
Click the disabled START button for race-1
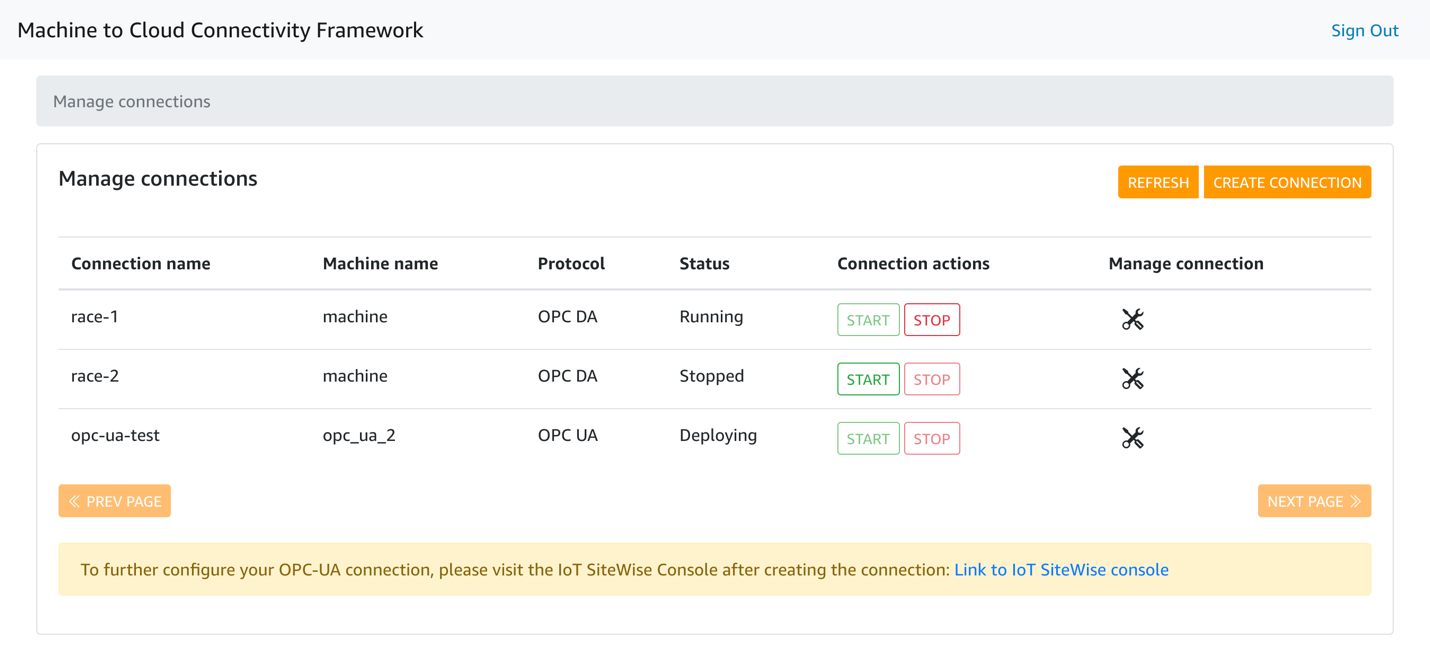pos(868,319)
